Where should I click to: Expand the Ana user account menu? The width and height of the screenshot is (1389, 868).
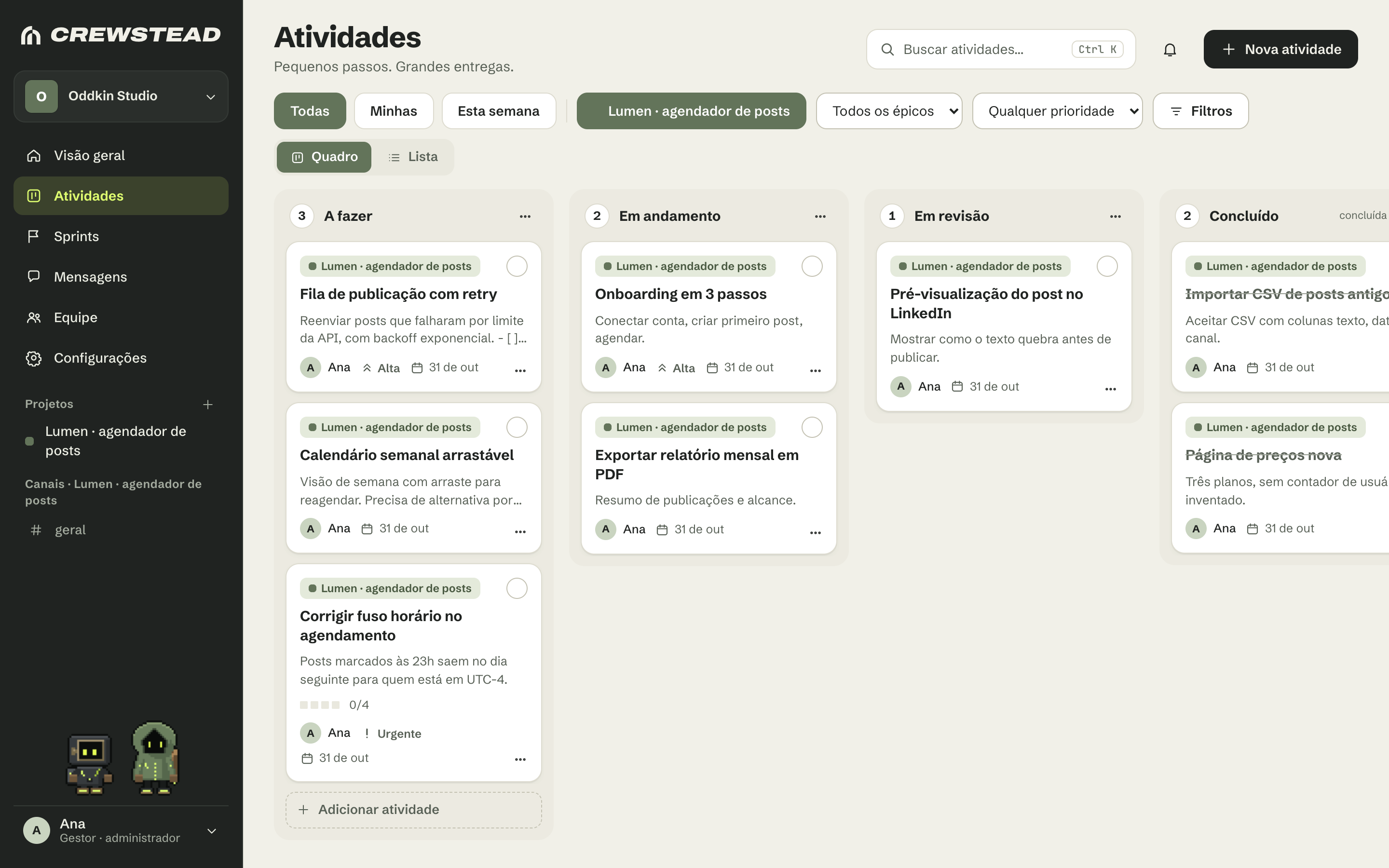tap(121, 831)
